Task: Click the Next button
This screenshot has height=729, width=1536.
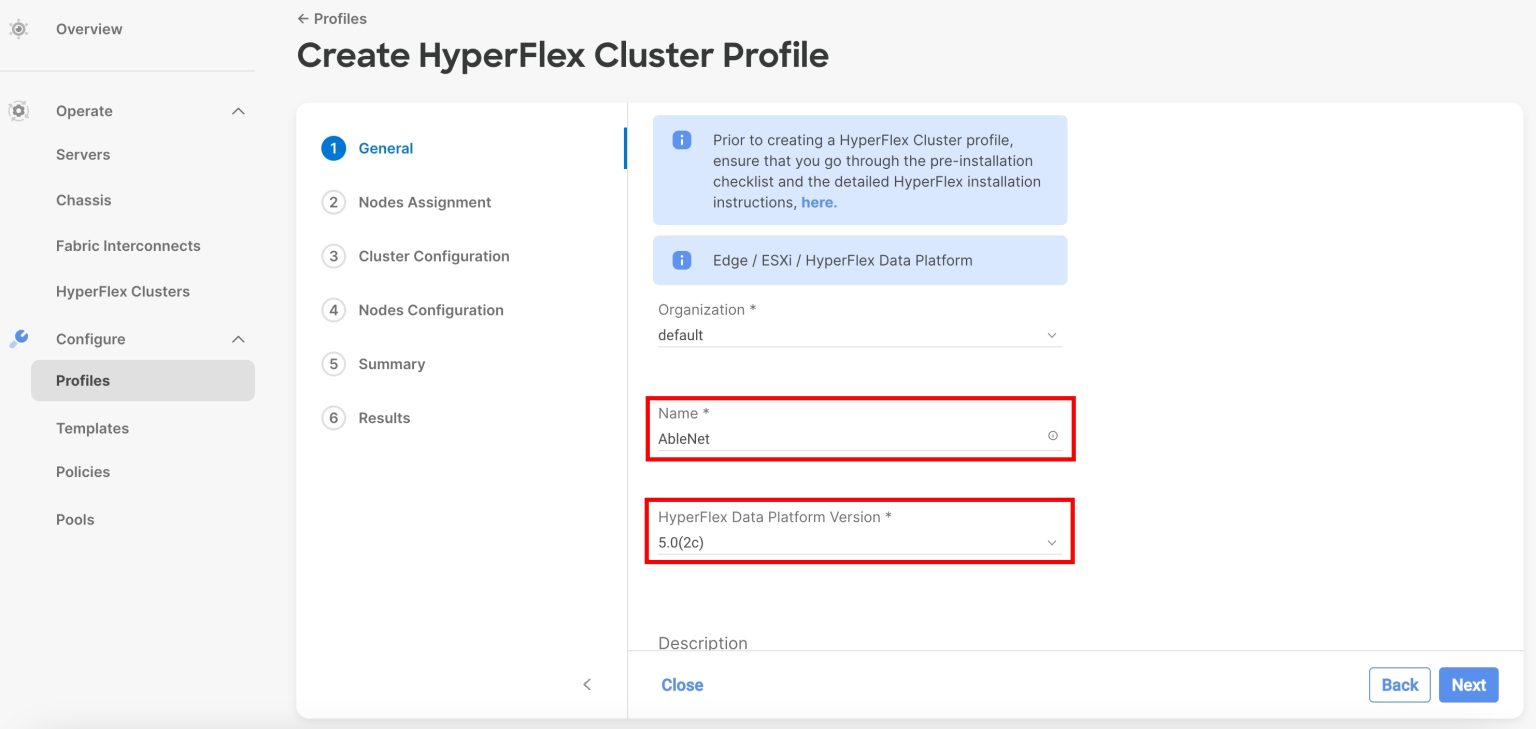Action: [1468, 684]
